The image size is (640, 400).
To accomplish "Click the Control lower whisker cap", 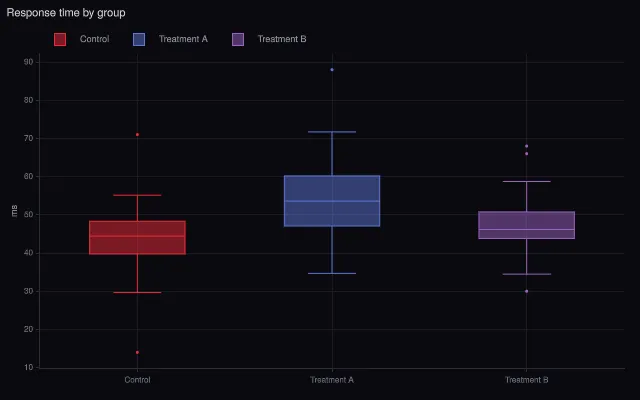I will pyautogui.click(x=138, y=293).
